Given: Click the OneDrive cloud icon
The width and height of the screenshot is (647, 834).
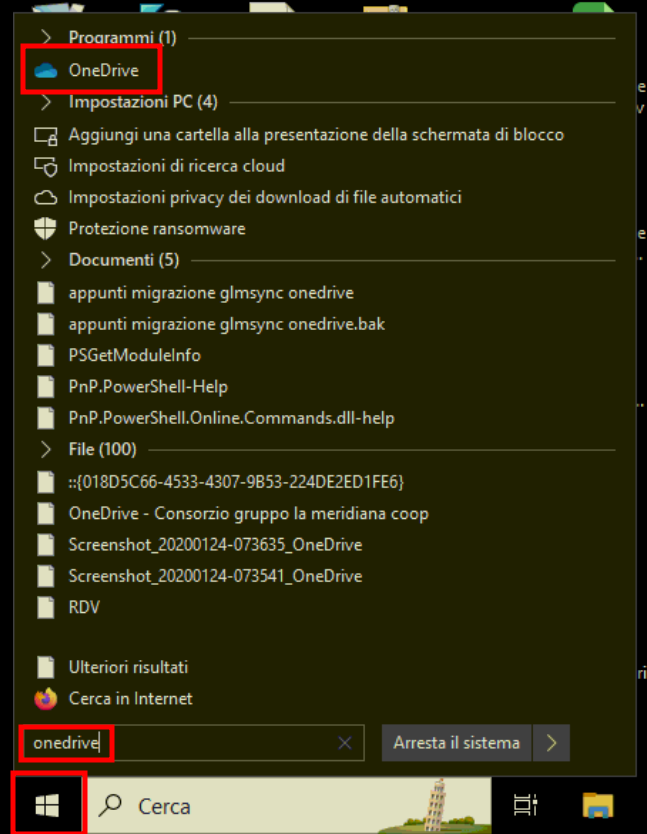Looking at the screenshot, I should click(46, 70).
